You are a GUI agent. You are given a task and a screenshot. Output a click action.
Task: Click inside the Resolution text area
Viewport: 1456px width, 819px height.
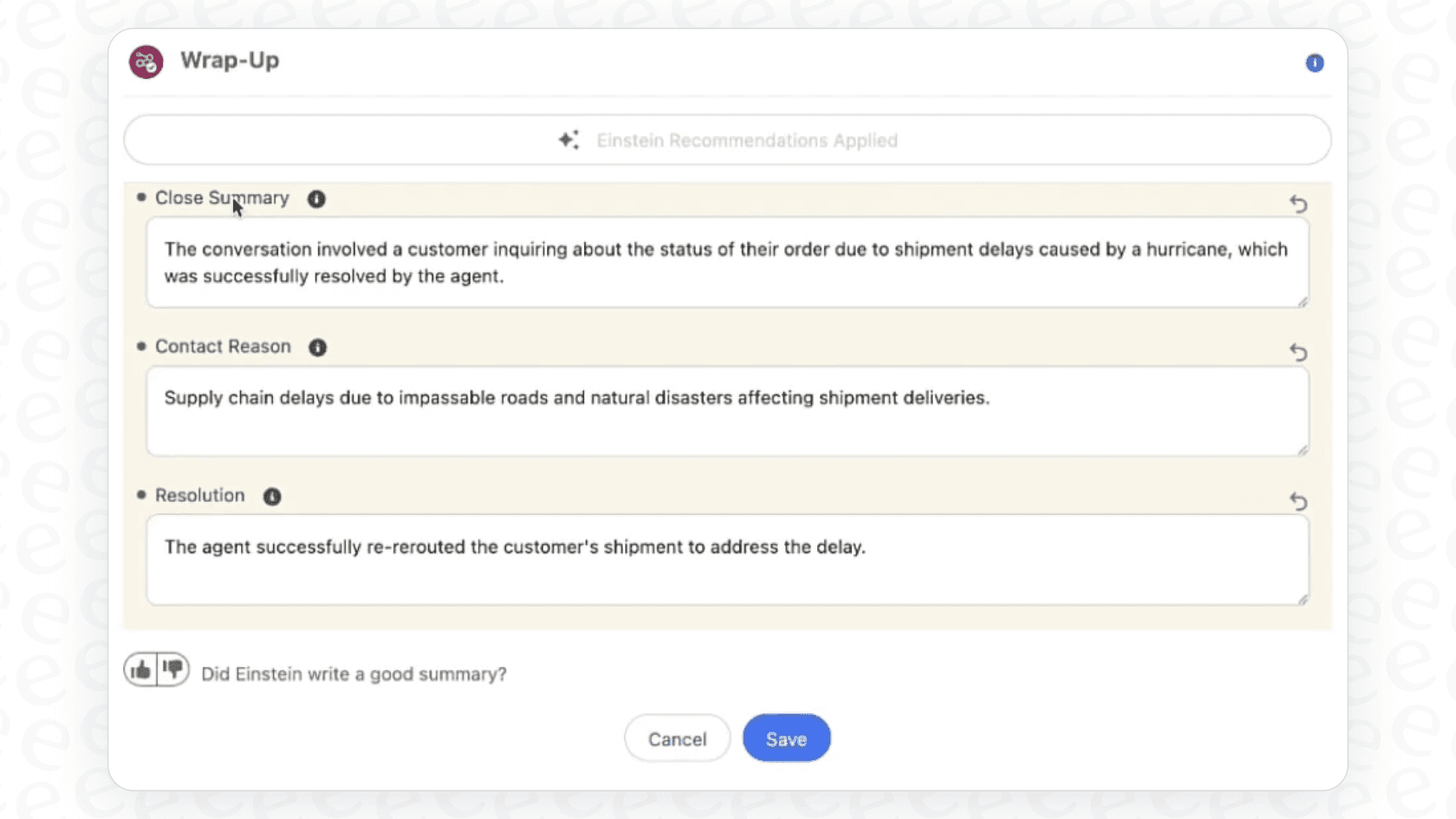[728, 560]
